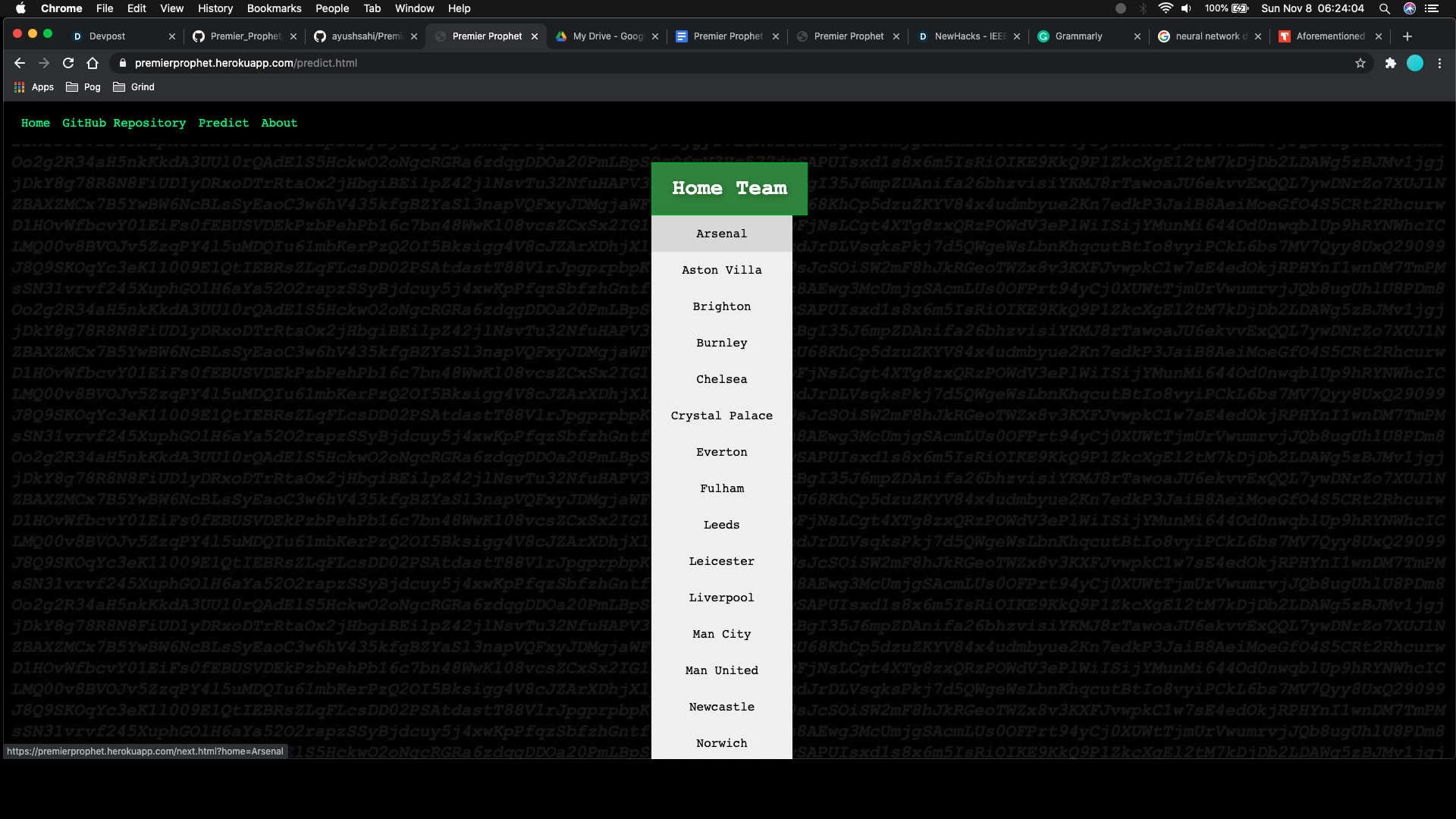This screenshot has height=819, width=1456.
Task: Select Arsenal as home team
Action: [x=721, y=234]
